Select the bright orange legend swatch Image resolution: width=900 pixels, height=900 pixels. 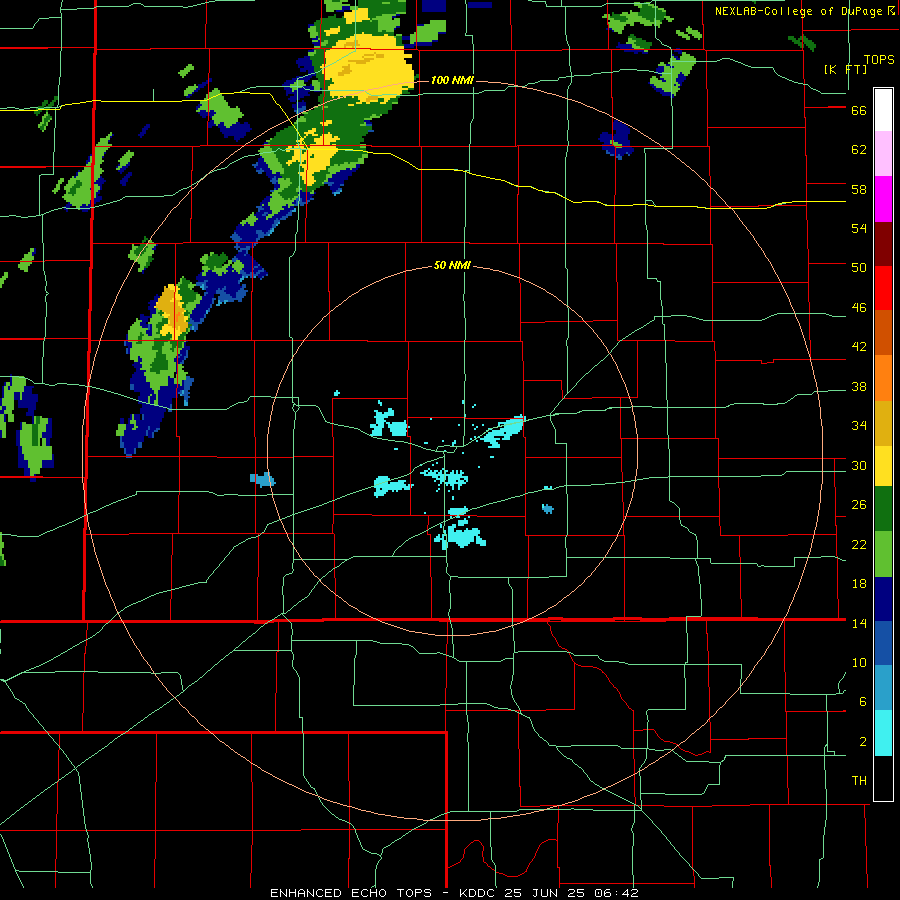883,378
